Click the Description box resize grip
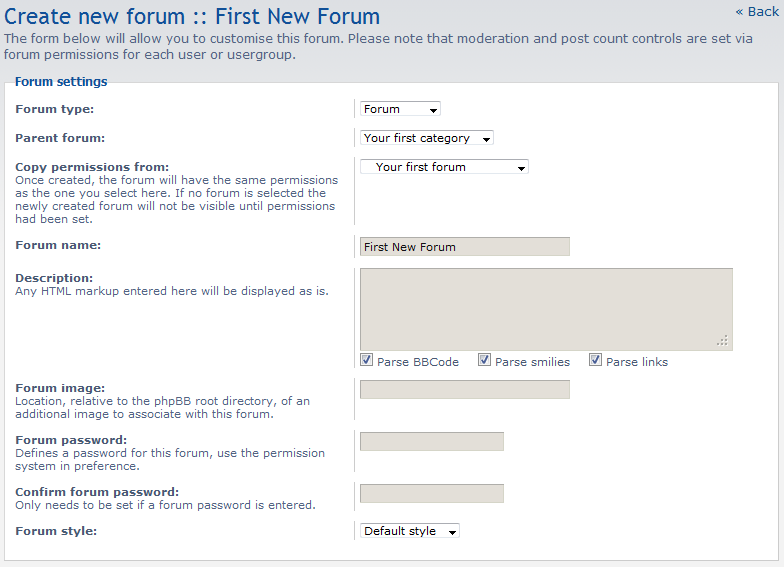 click(723, 341)
